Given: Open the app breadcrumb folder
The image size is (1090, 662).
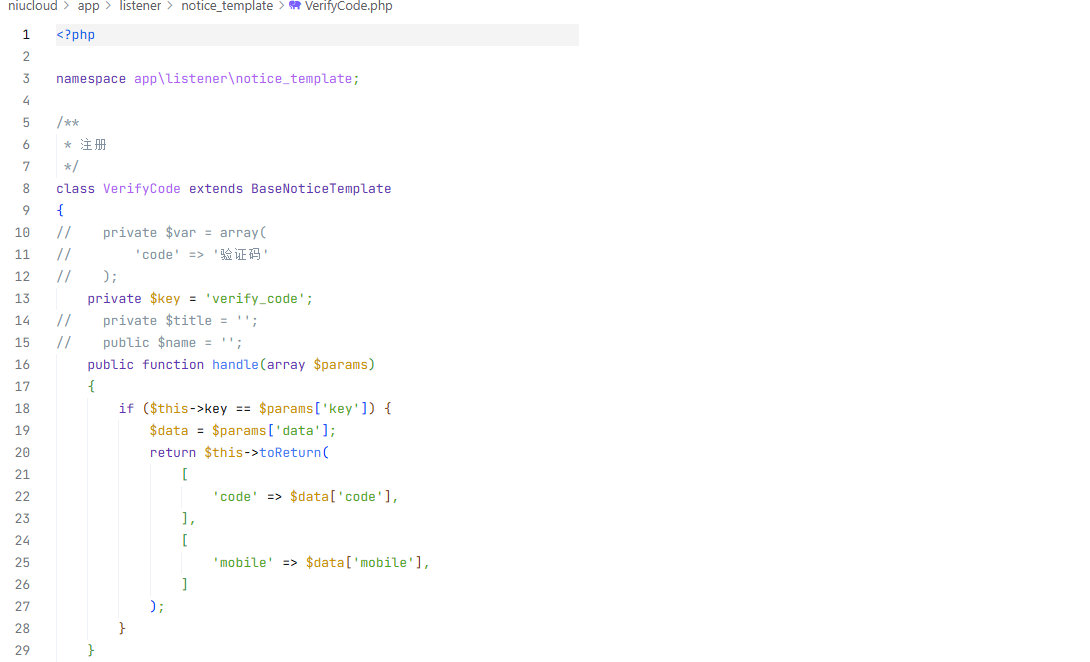Looking at the screenshot, I should (88, 6).
